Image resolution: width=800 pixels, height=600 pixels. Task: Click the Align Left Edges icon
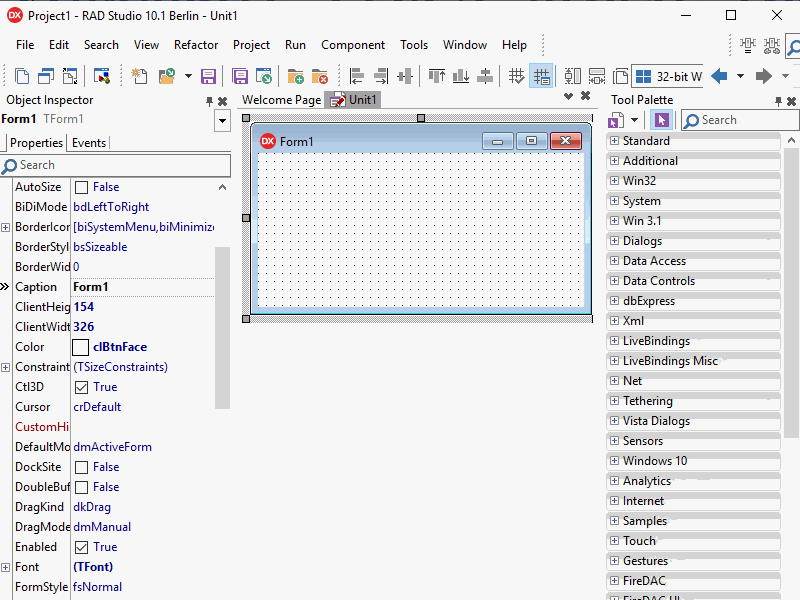click(x=357, y=77)
